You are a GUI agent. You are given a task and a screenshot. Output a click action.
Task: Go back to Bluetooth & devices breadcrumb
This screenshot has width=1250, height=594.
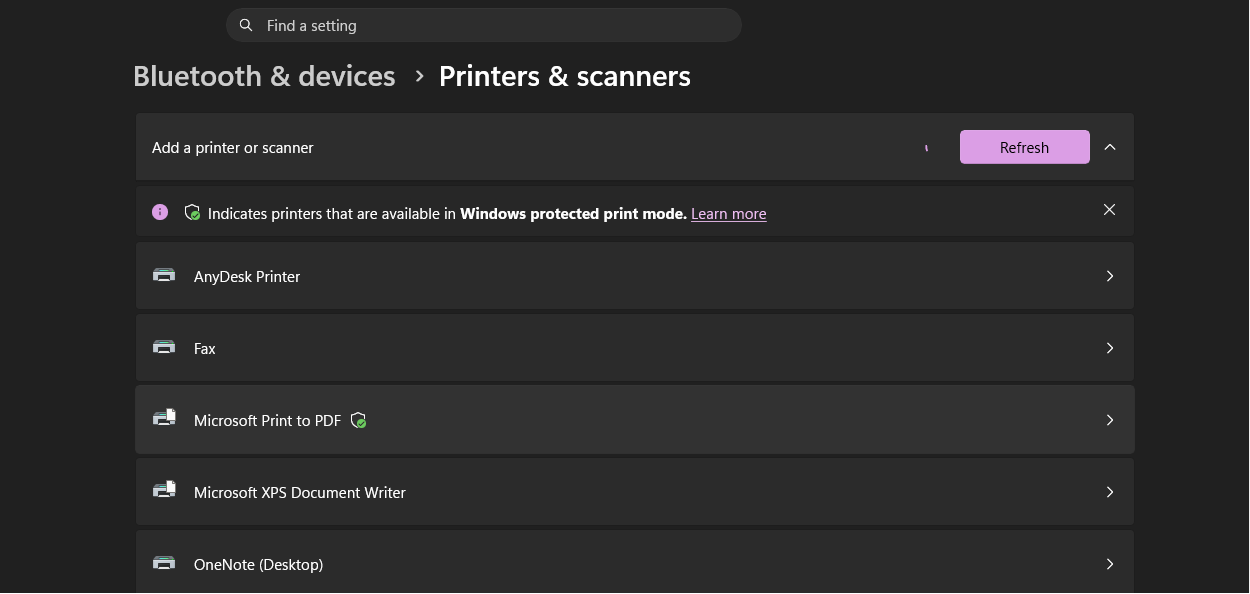[264, 76]
